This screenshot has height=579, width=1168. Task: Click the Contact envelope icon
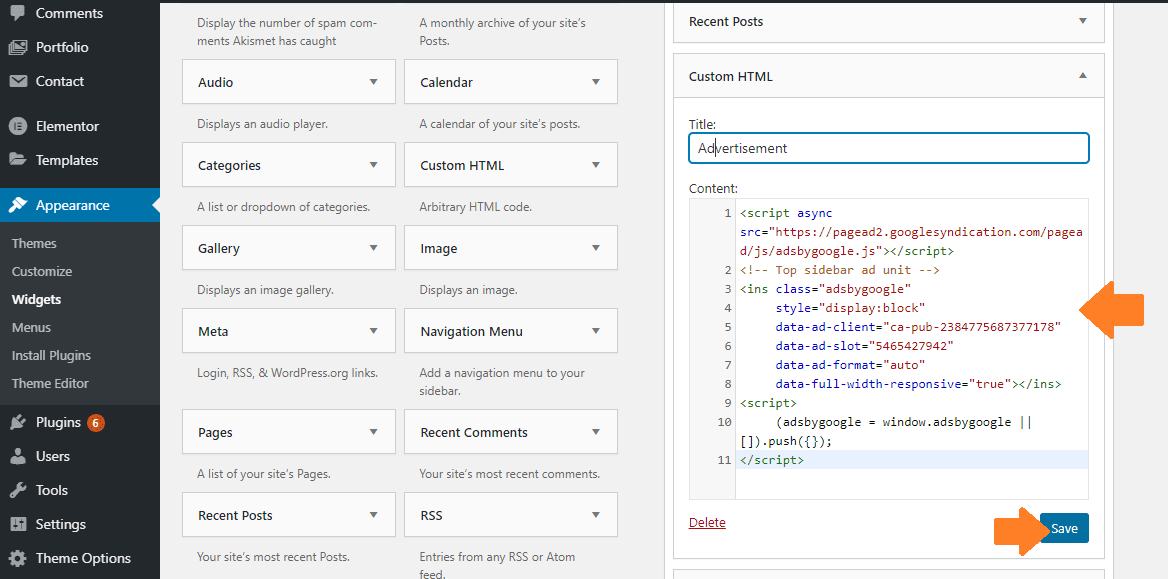(18, 81)
